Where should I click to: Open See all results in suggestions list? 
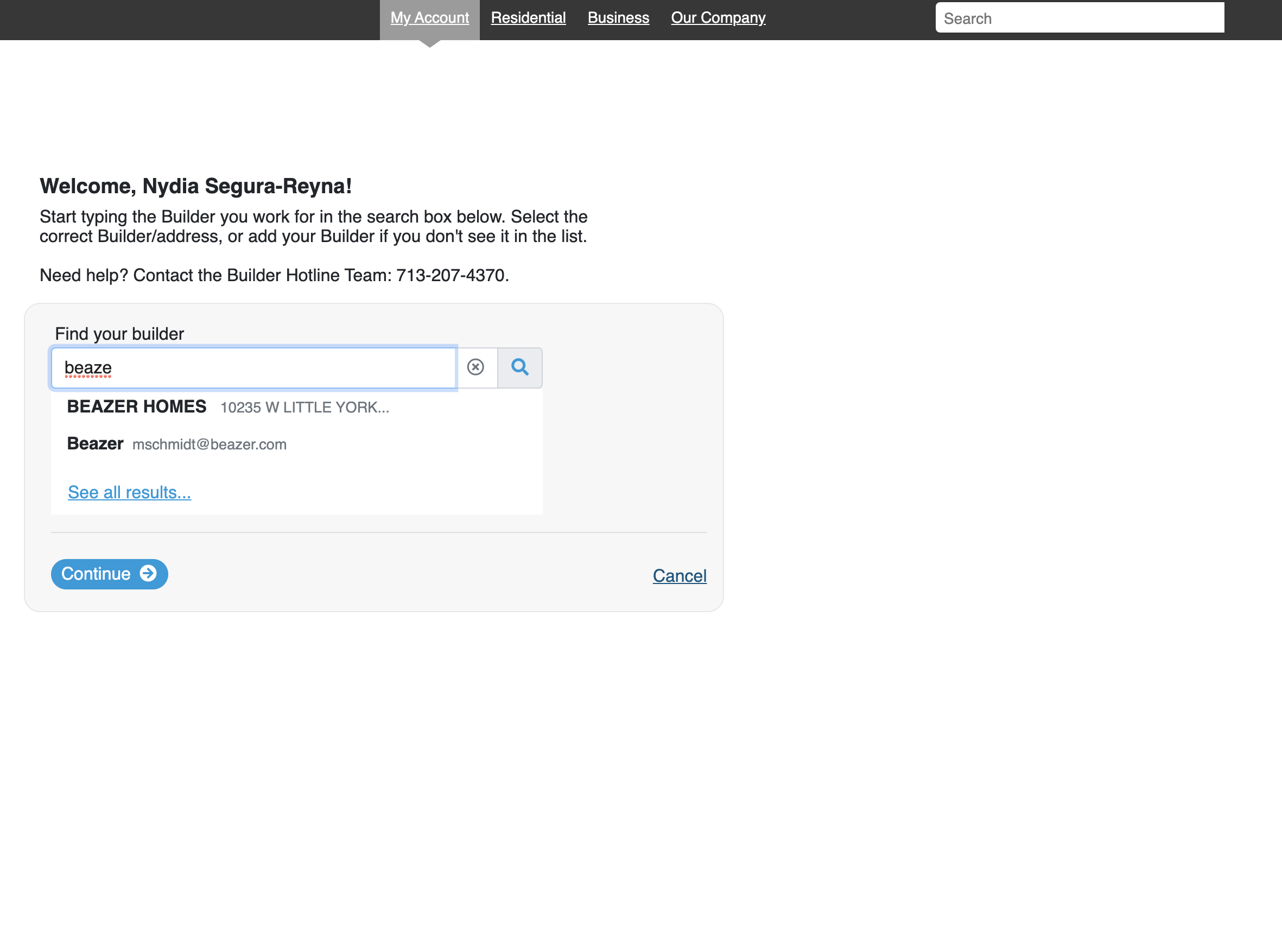point(130,492)
